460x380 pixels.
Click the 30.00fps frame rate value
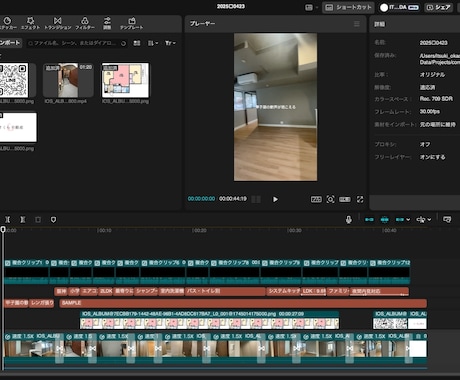tap(430, 111)
